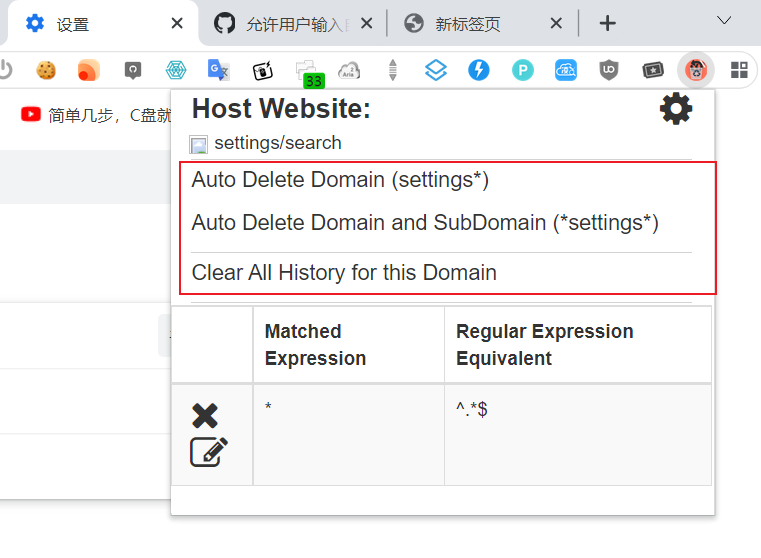Open the round P extension icon
This screenshot has height=558, width=761.
point(522,70)
